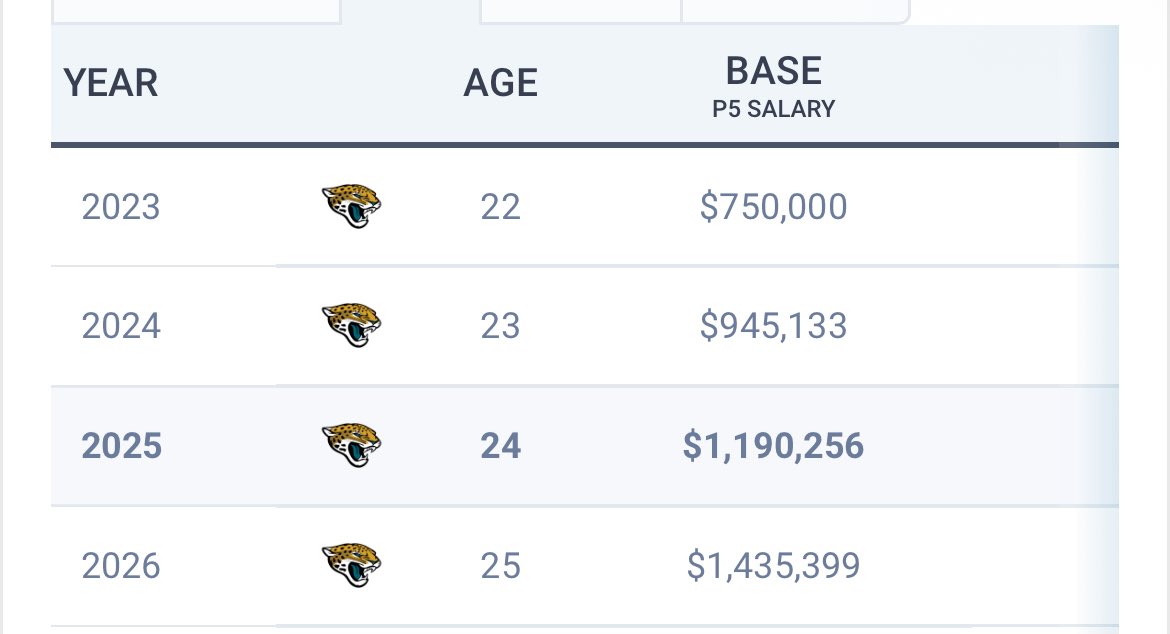Click age 24 in the 2025 row
This screenshot has height=634, width=1170.
500,446
